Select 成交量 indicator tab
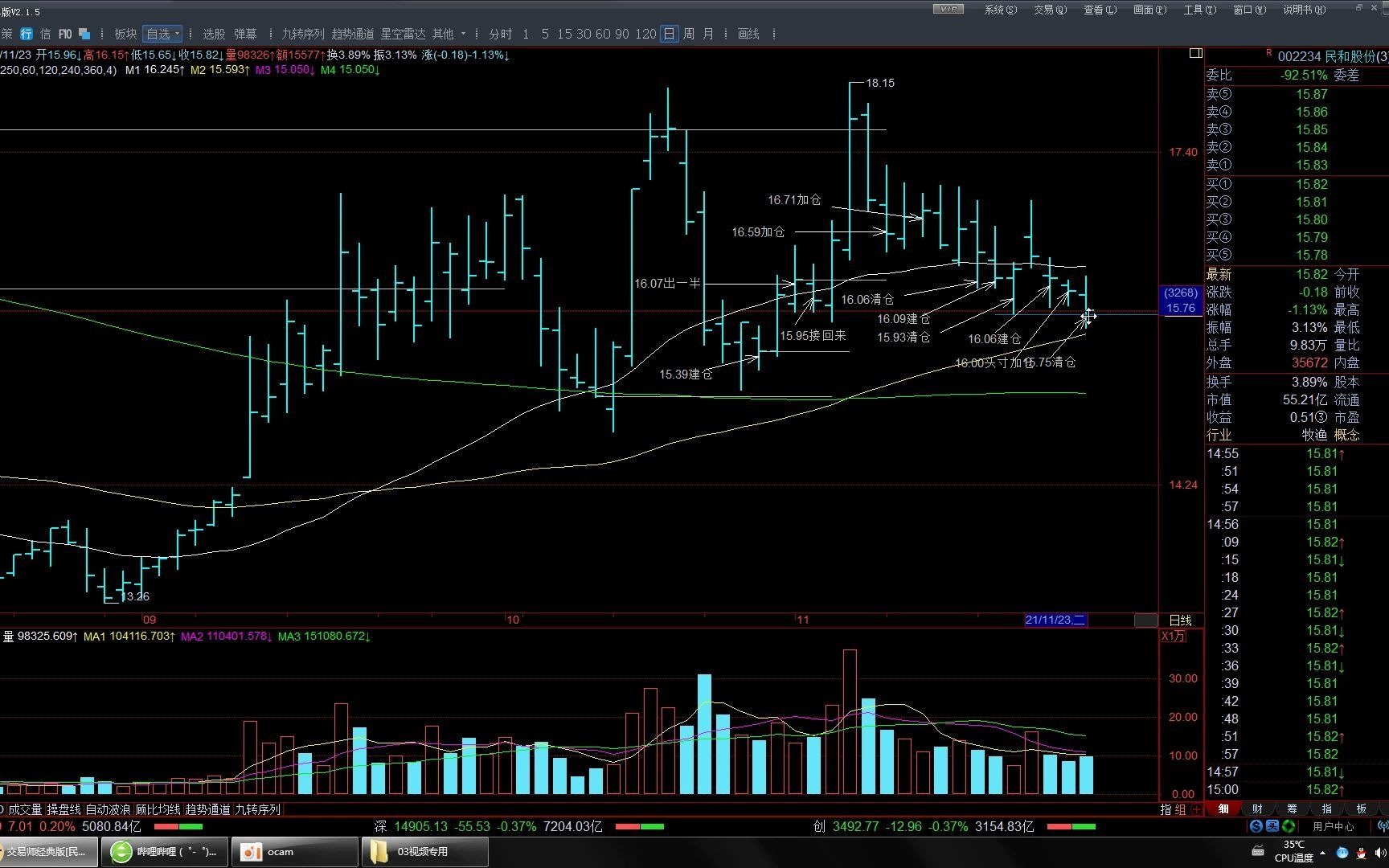1389x868 pixels. click(25, 809)
